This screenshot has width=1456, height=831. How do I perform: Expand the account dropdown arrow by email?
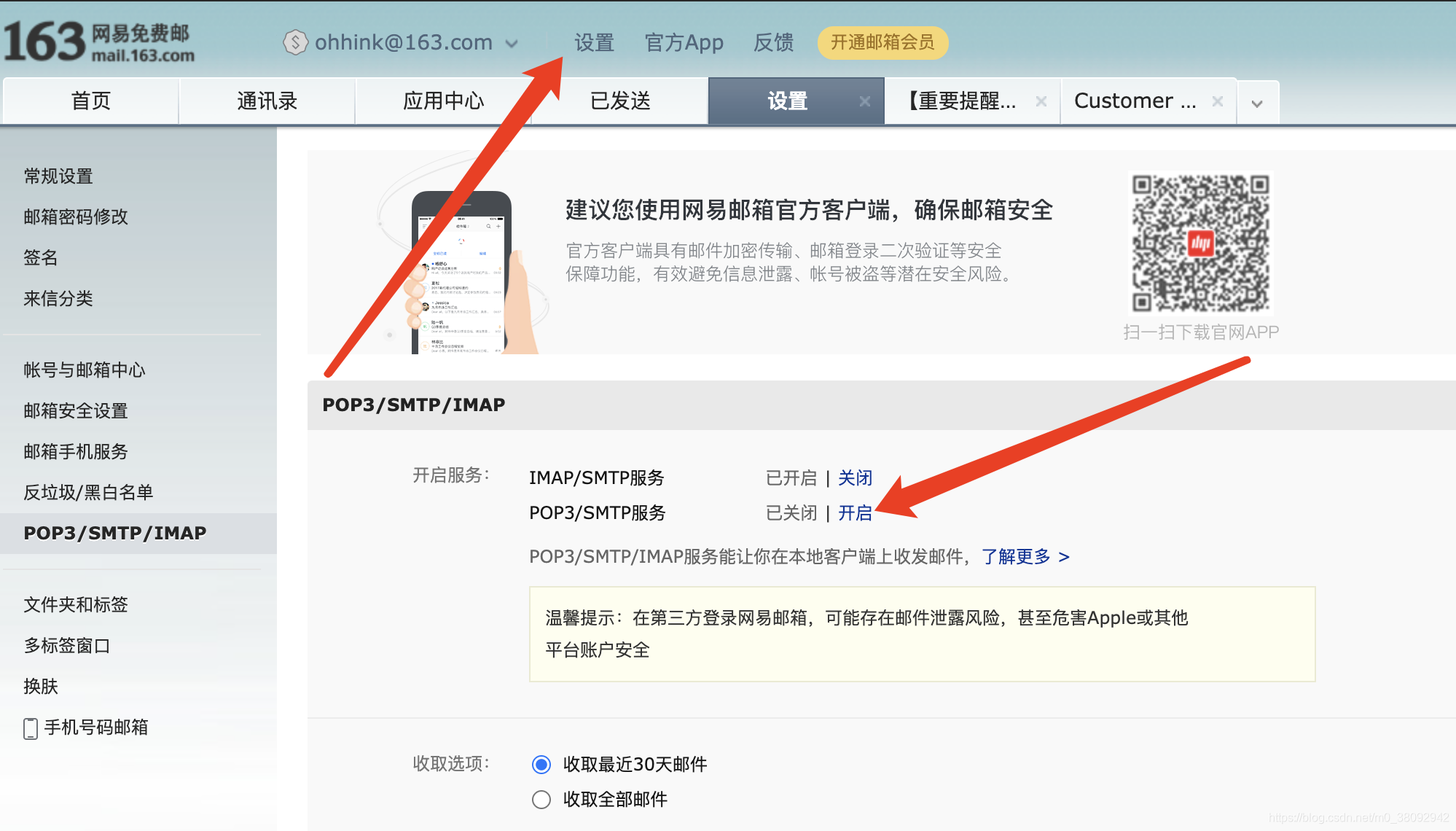pos(512,44)
